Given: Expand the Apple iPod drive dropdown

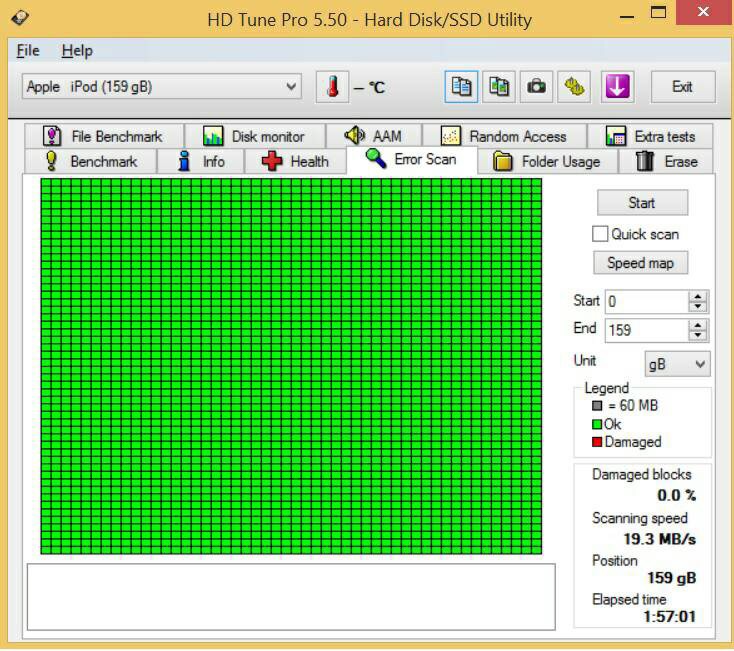Looking at the screenshot, I should click(291, 87).
